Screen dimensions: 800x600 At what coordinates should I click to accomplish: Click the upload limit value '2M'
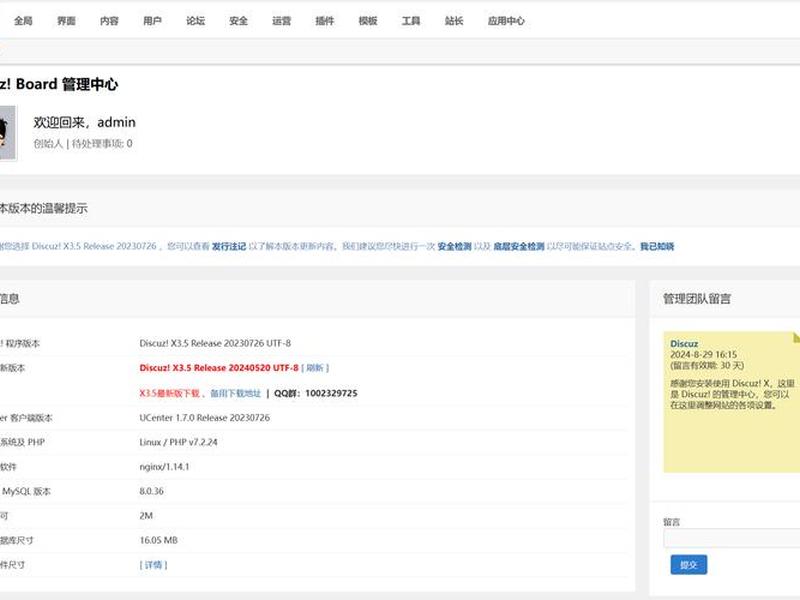point(146,516)
